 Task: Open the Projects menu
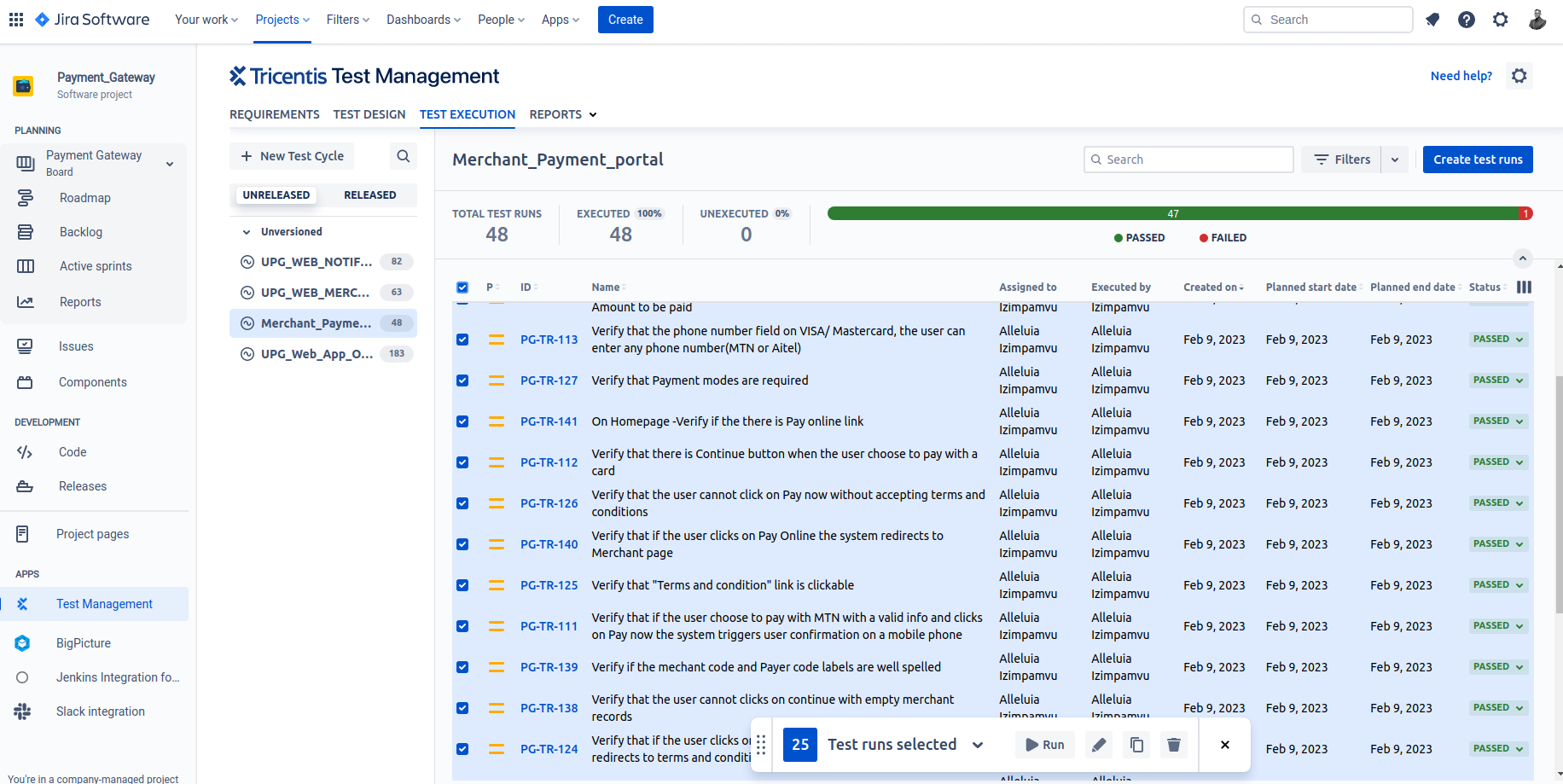tap(282, 20)
